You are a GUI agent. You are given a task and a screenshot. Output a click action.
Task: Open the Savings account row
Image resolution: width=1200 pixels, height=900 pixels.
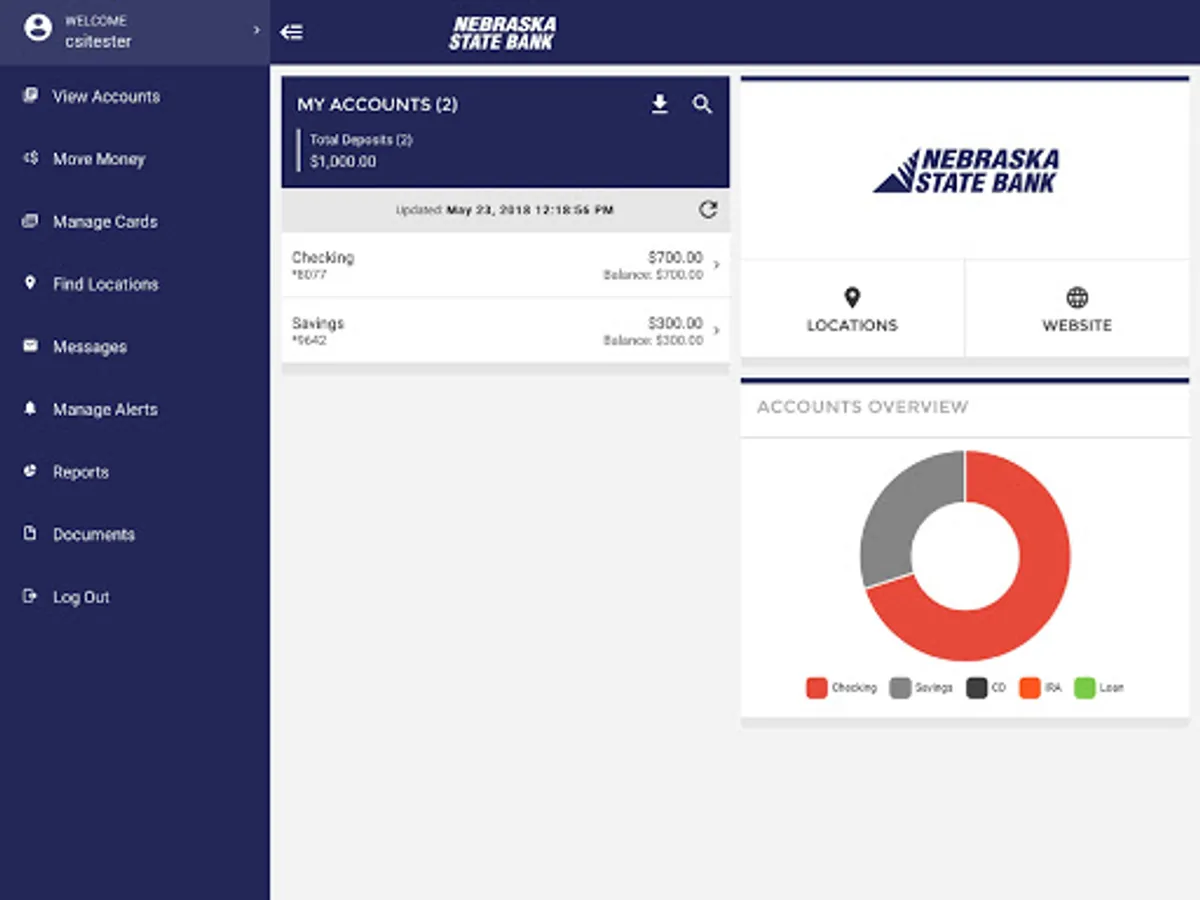[505, 331]
